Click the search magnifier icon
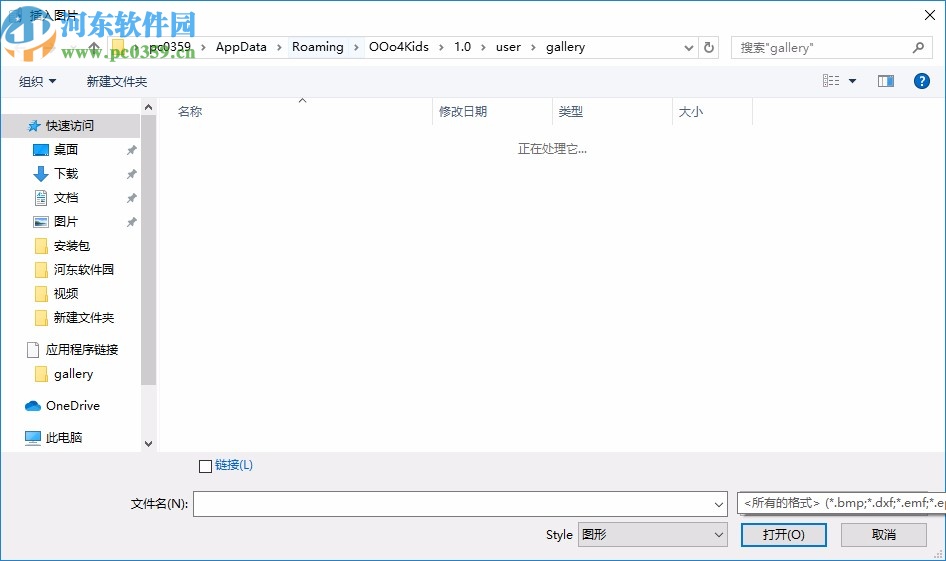This screenshot has width=946, height=561. [918, 47]
